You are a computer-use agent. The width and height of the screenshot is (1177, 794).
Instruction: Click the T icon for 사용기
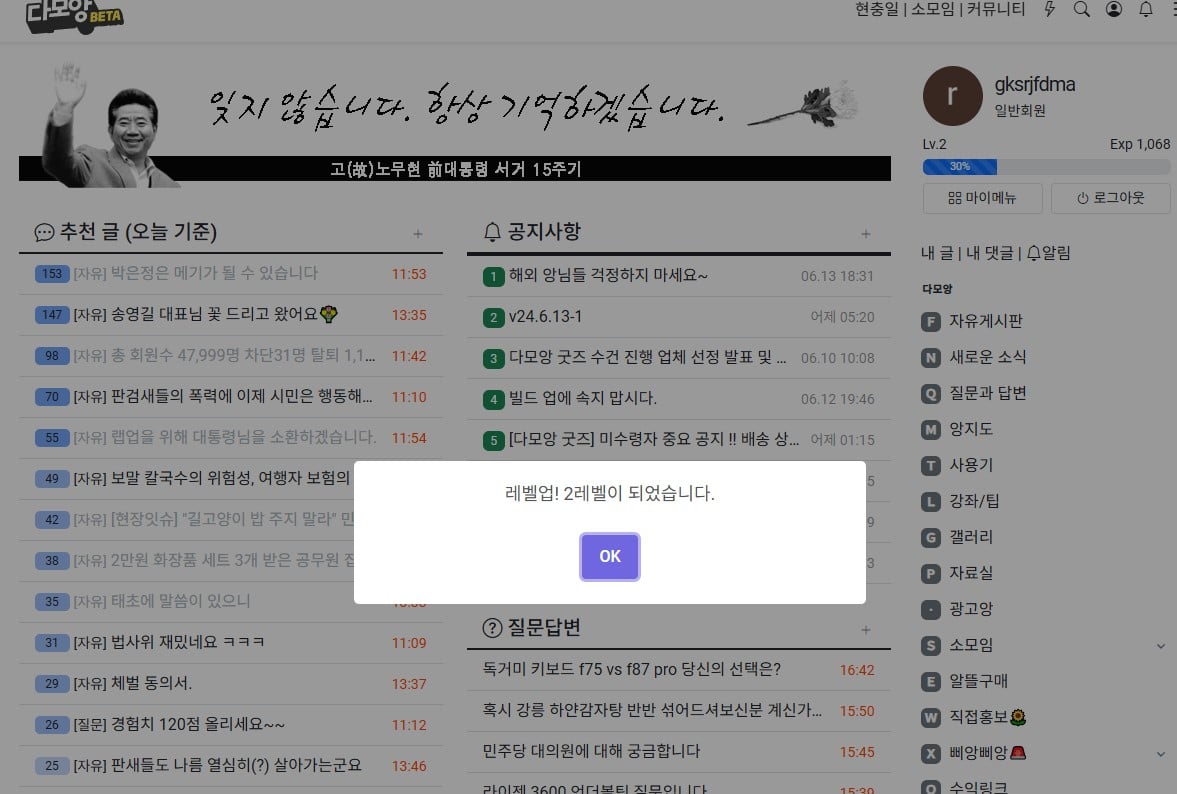(x=931, y=466)
